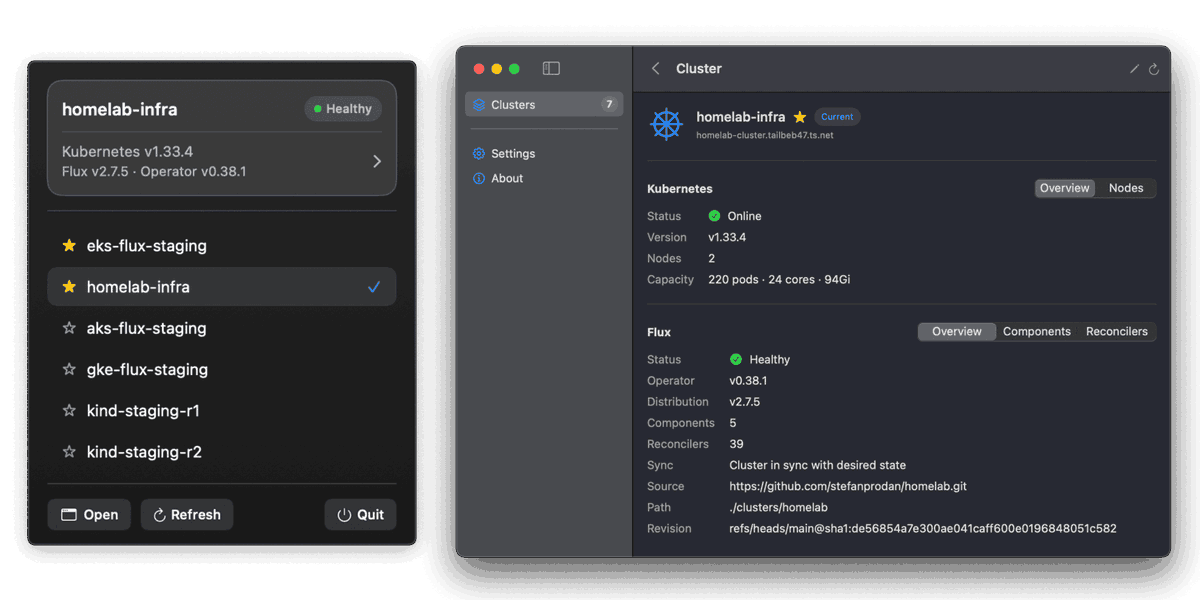Switch to Flux Overview tab
The height and width of the screenshot is (600, 1200).
(x=957, y=331)
